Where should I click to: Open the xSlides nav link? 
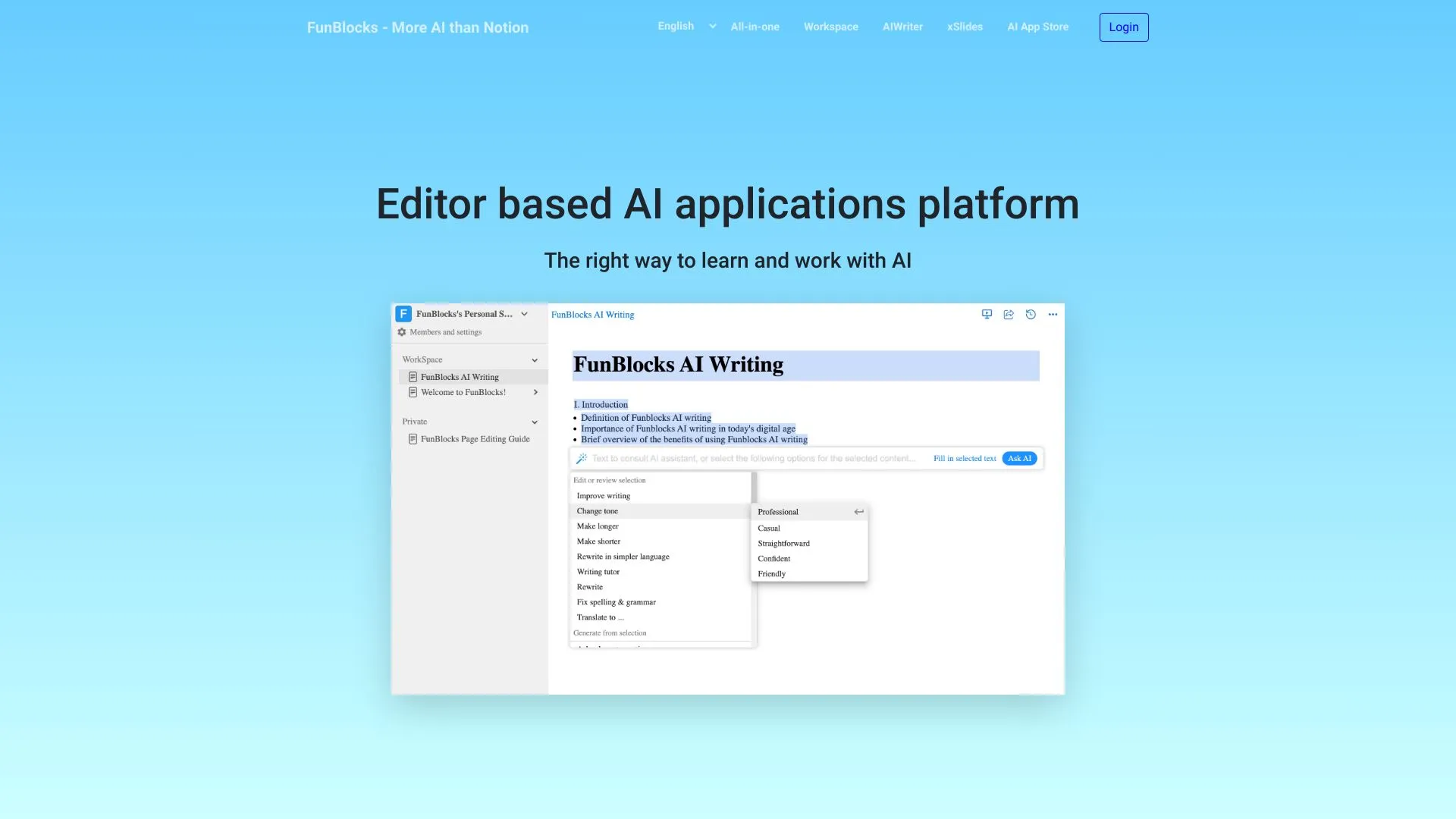(x=965, y=27)
